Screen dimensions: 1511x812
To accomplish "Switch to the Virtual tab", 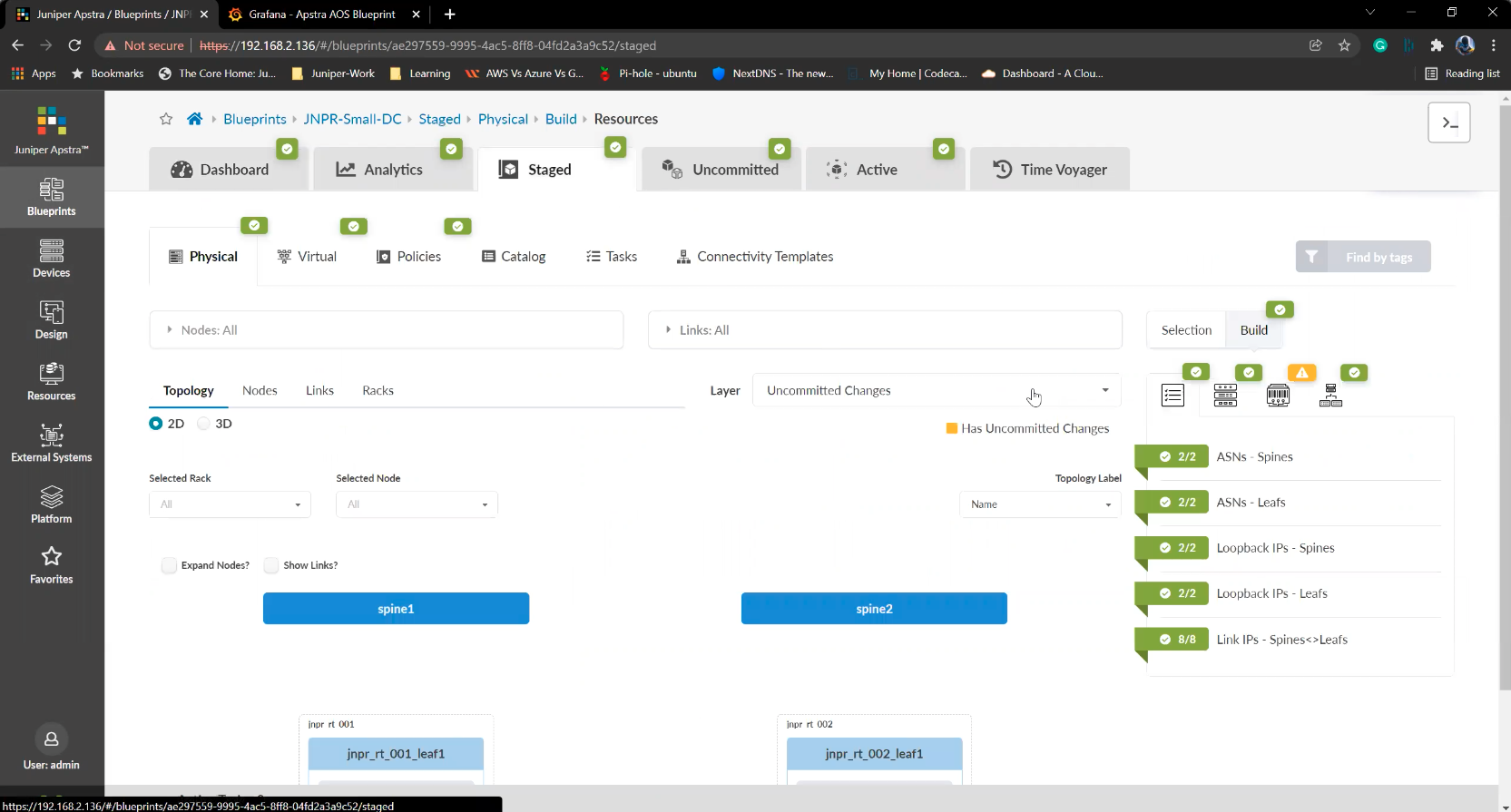I will pos(307,257).
